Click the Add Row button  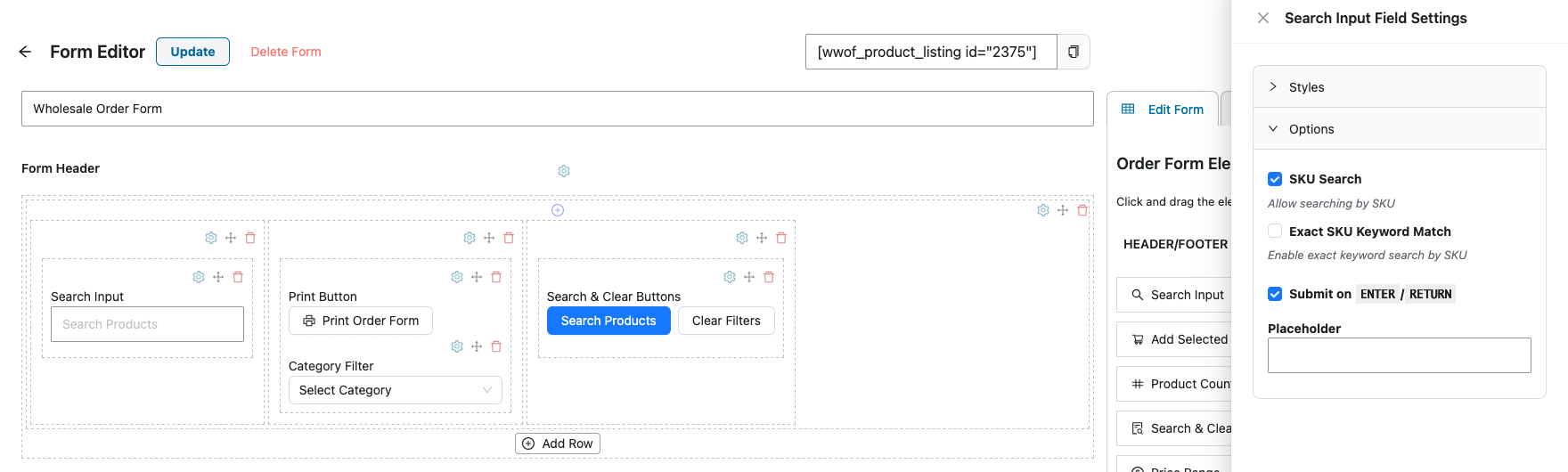(558, 444)
